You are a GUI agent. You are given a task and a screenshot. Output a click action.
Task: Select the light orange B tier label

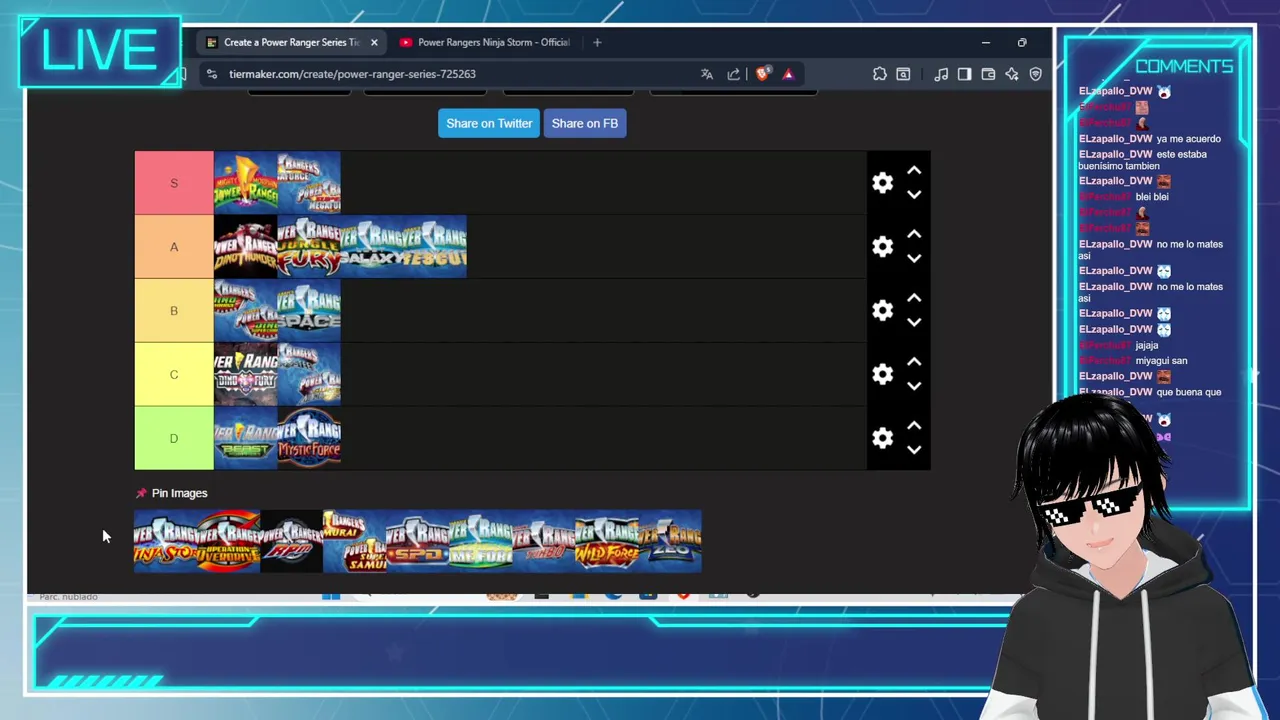(174, 311)
